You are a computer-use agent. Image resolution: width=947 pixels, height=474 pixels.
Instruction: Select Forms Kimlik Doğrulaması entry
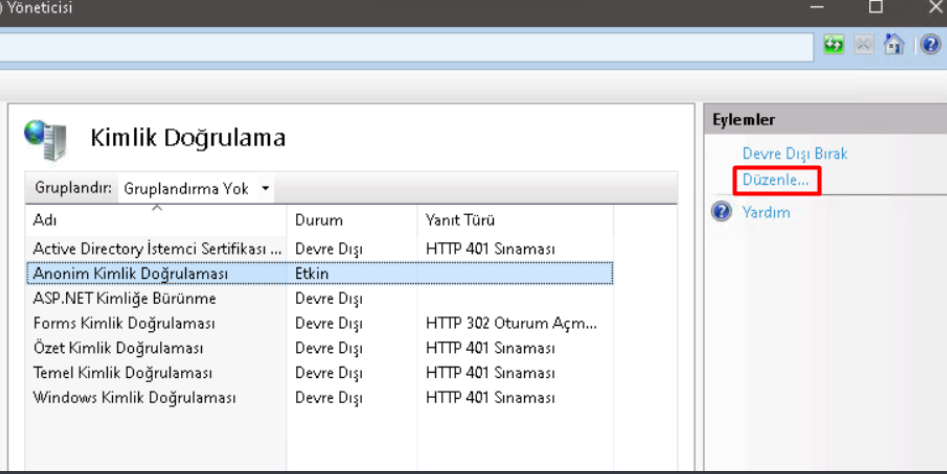320,323
